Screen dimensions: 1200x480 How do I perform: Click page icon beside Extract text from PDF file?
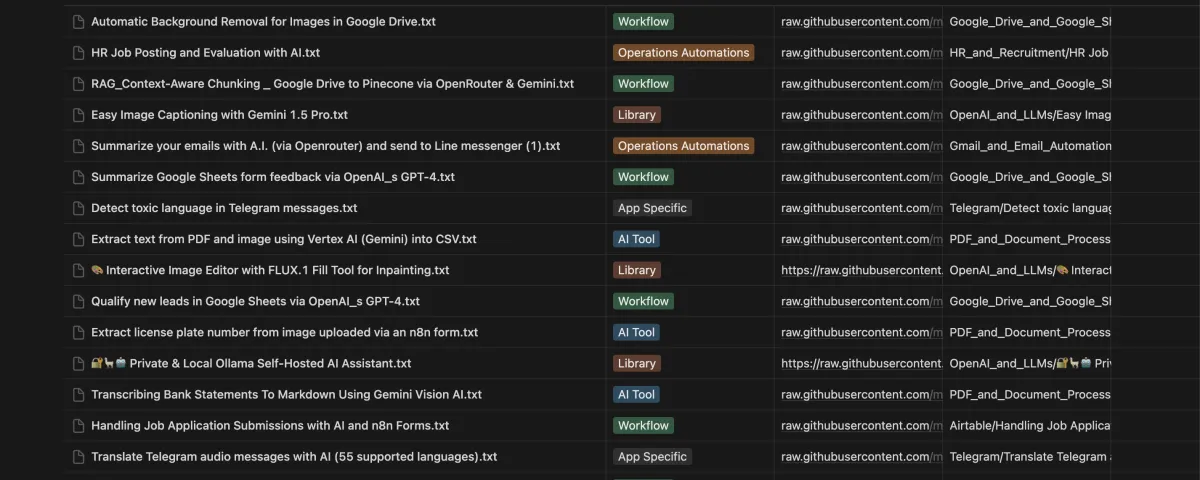77,239
